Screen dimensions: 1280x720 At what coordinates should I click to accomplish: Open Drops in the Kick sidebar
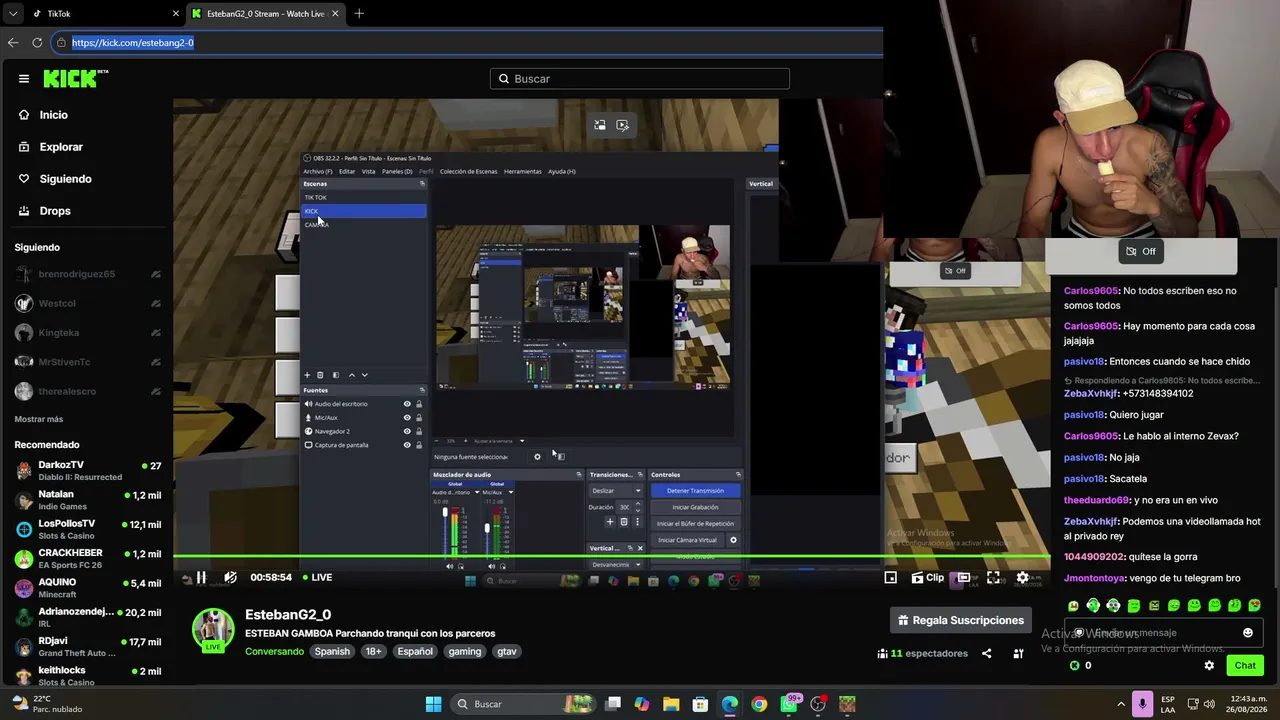pos(54,211)
